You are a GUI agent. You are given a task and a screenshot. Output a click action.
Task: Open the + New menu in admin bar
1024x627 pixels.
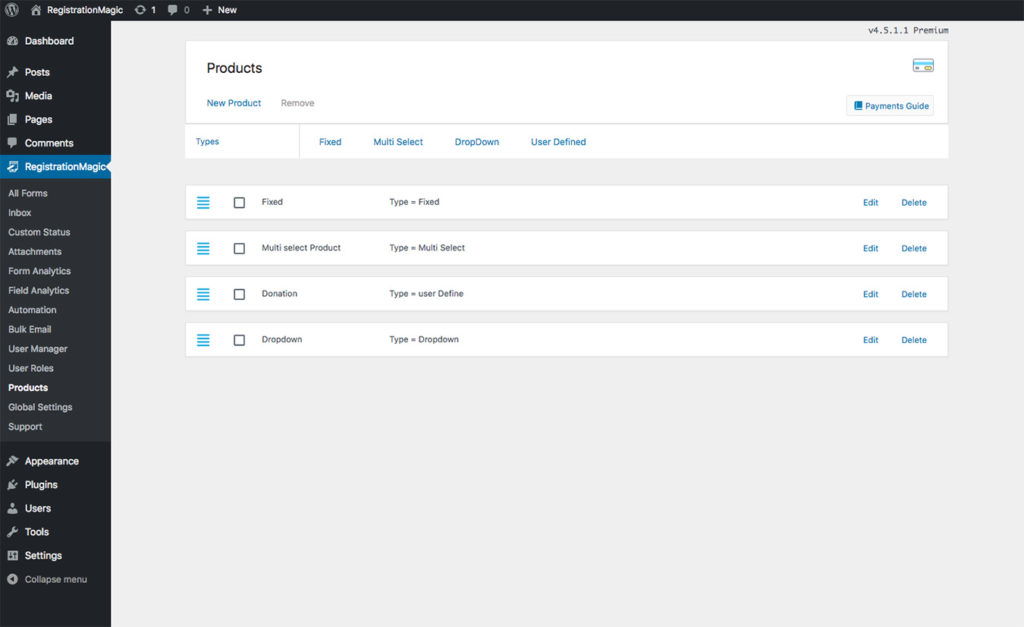[220, 10]
